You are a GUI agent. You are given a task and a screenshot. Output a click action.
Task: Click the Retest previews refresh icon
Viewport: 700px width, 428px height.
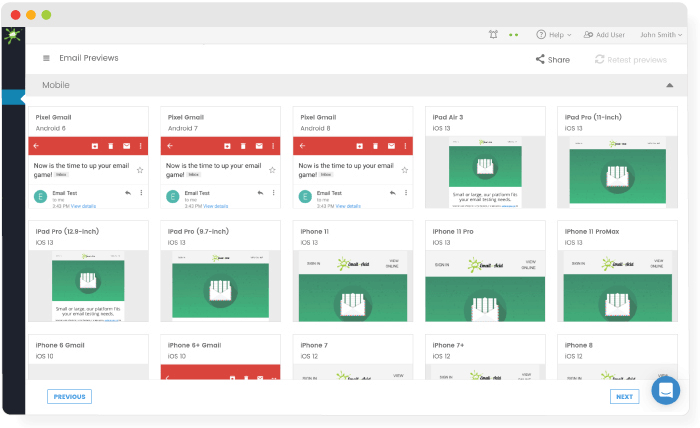[599, 60]
